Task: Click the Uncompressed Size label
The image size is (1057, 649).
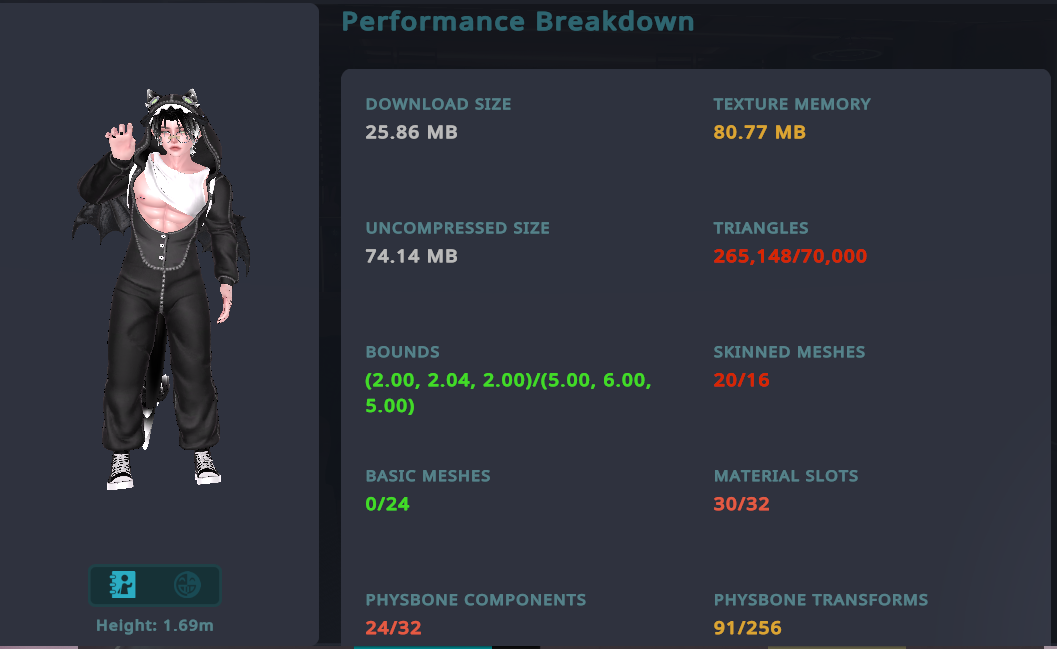Action: 457,228
